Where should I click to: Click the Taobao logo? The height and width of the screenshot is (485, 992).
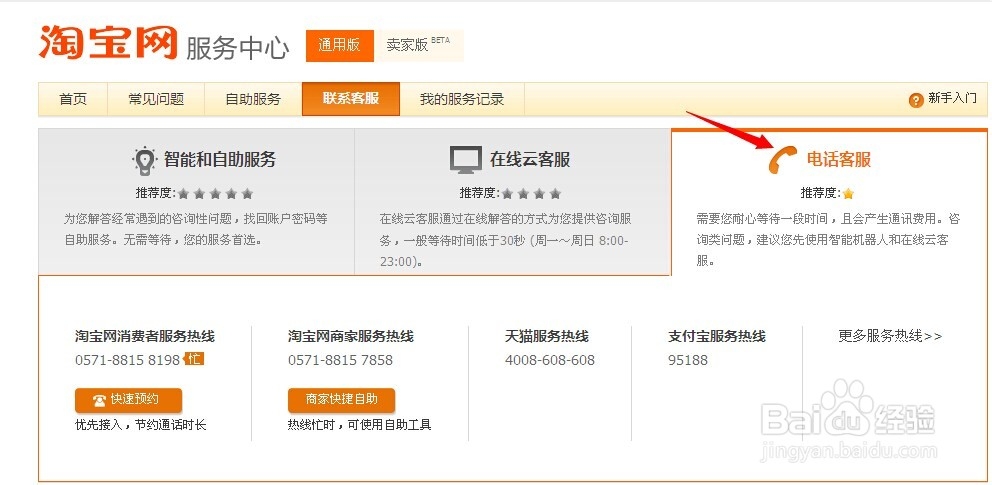tap(108, 42)
